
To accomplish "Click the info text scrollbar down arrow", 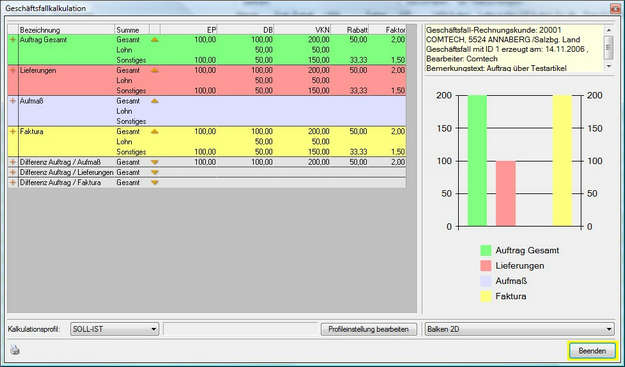I will (609, 67).
